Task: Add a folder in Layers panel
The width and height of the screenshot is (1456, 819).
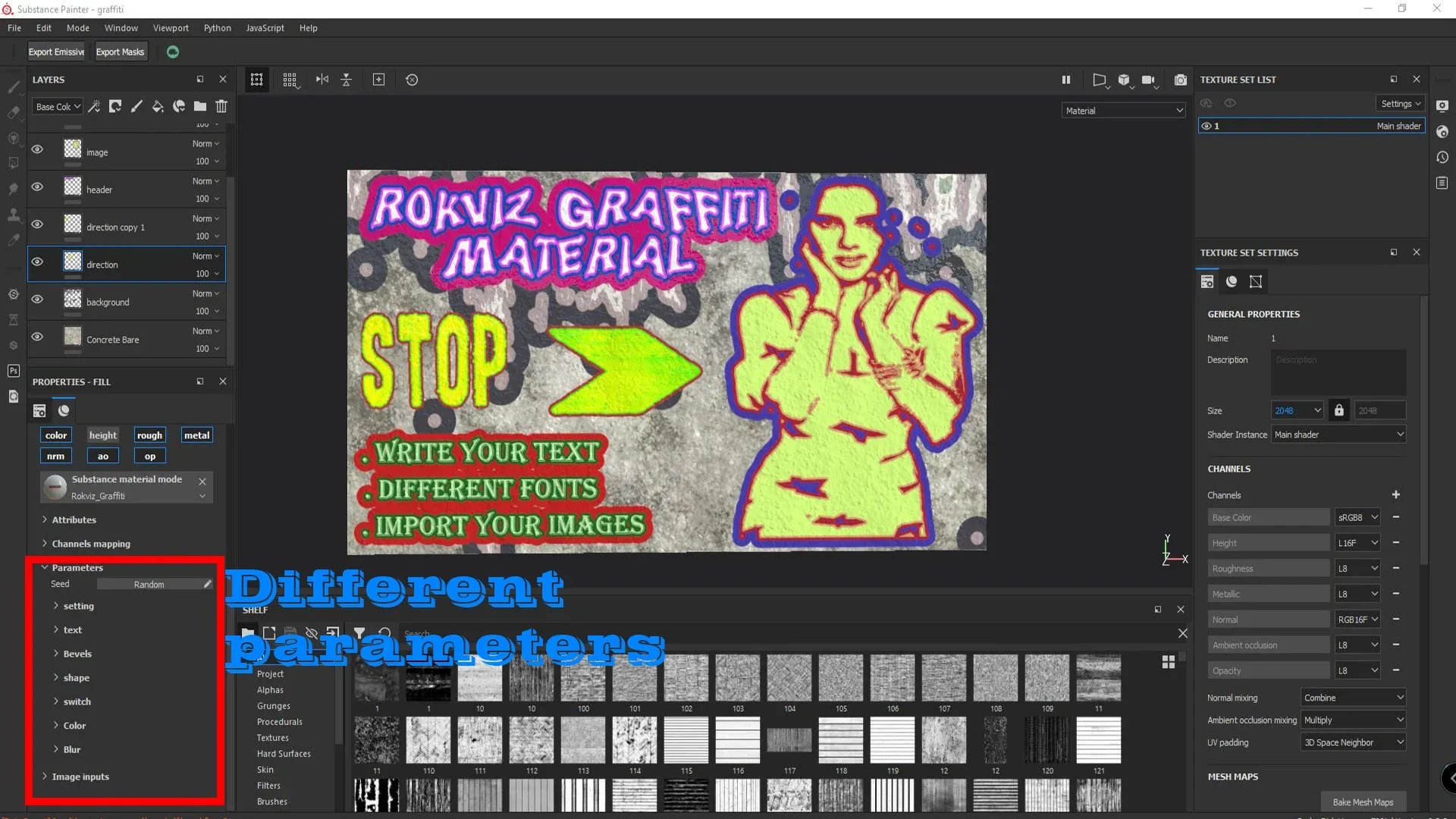Action: [200, 106]
